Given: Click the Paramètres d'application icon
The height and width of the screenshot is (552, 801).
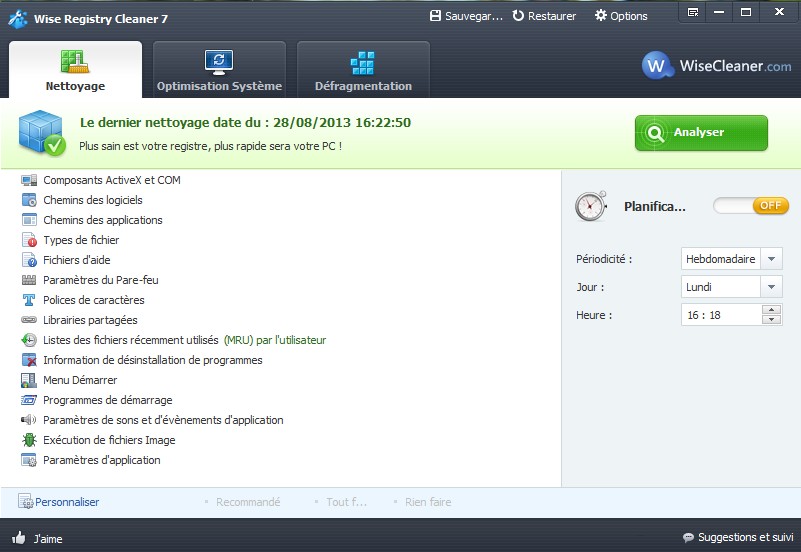Looking at the screenshot, I should click(29, 460).
